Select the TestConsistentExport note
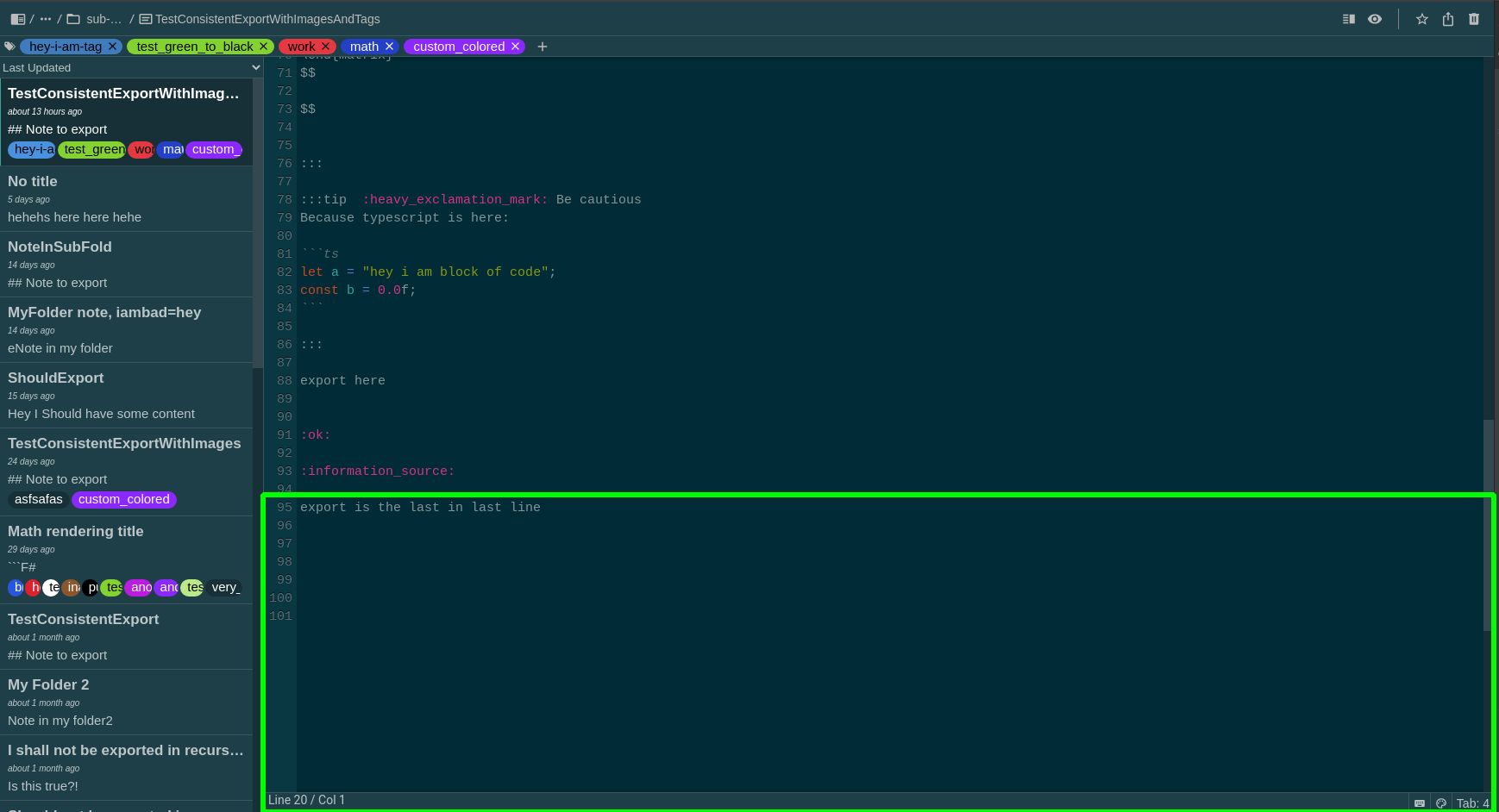1499x812 pixels. tap(126, 637)
